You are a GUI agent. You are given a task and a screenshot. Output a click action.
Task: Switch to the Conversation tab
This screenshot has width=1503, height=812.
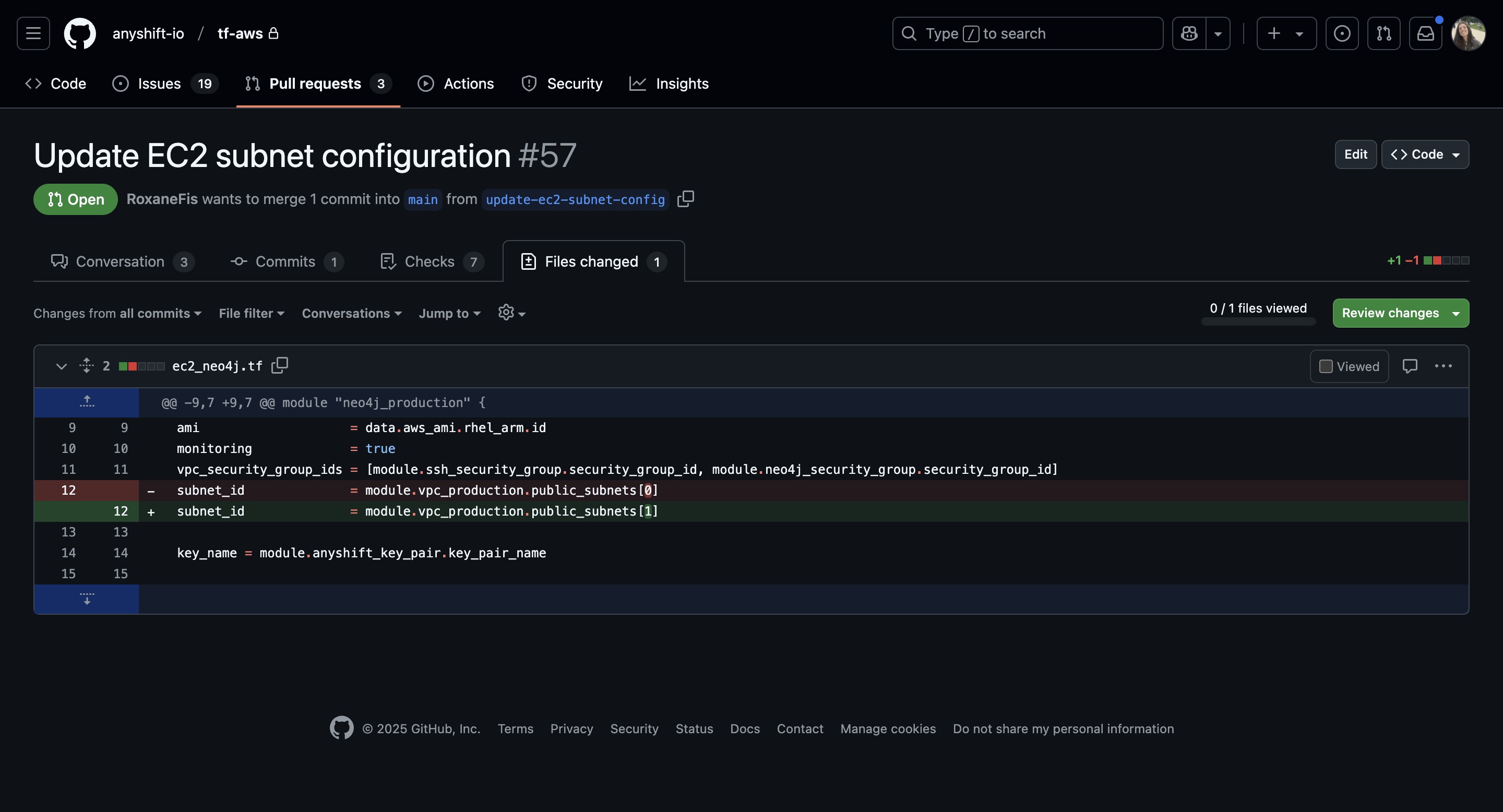coord(121,261)
